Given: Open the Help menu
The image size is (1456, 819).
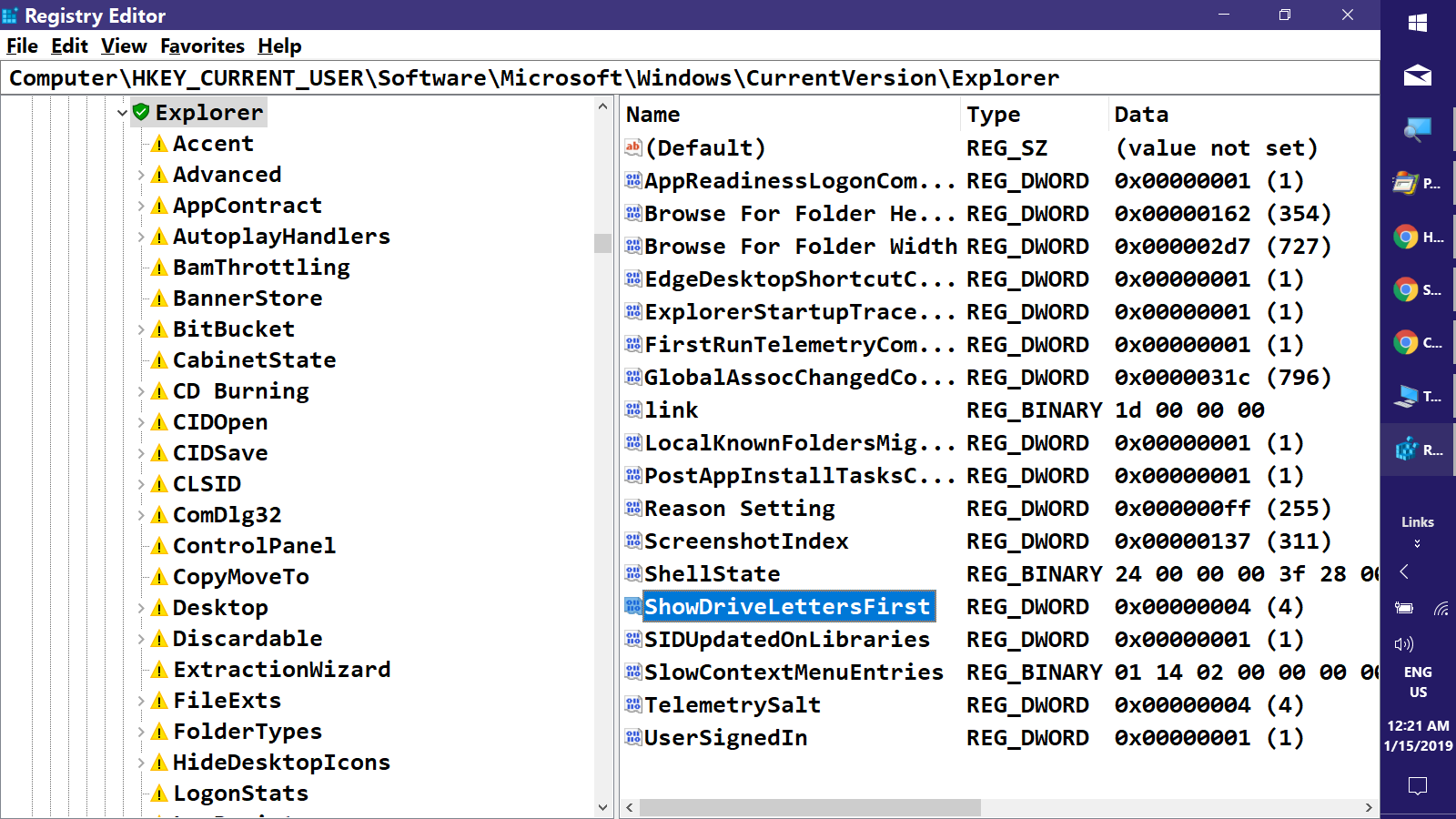Looking at the screenshot, I should click(x=279, y=45).
